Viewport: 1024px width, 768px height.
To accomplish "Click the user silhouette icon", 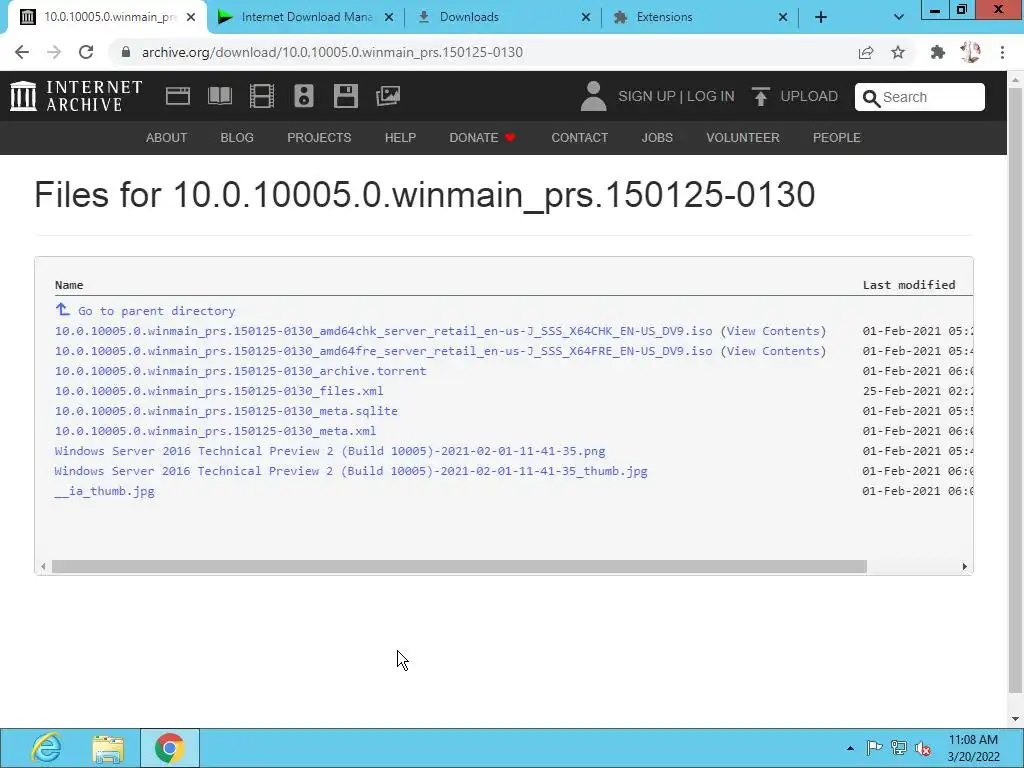I will point(593,96).
